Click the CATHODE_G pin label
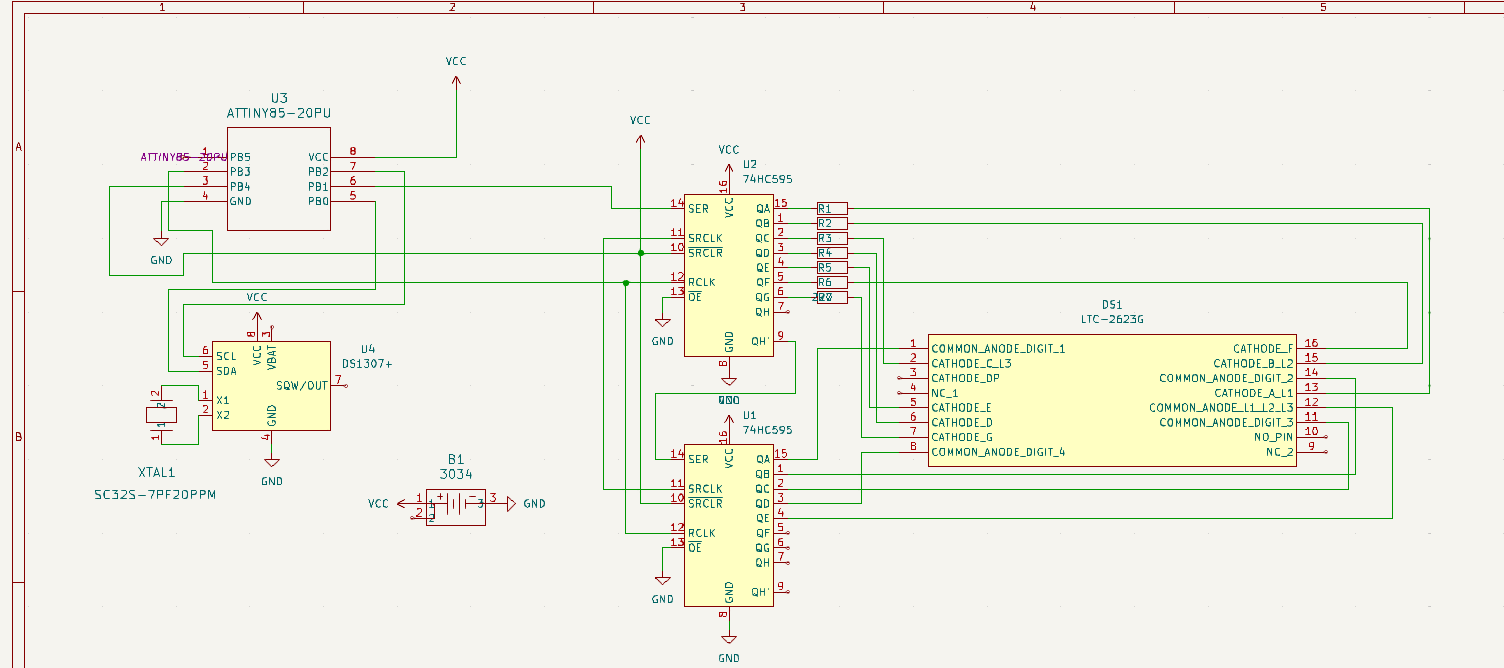Viewport: 1504px width, 668px height. (x=961, y=437)
